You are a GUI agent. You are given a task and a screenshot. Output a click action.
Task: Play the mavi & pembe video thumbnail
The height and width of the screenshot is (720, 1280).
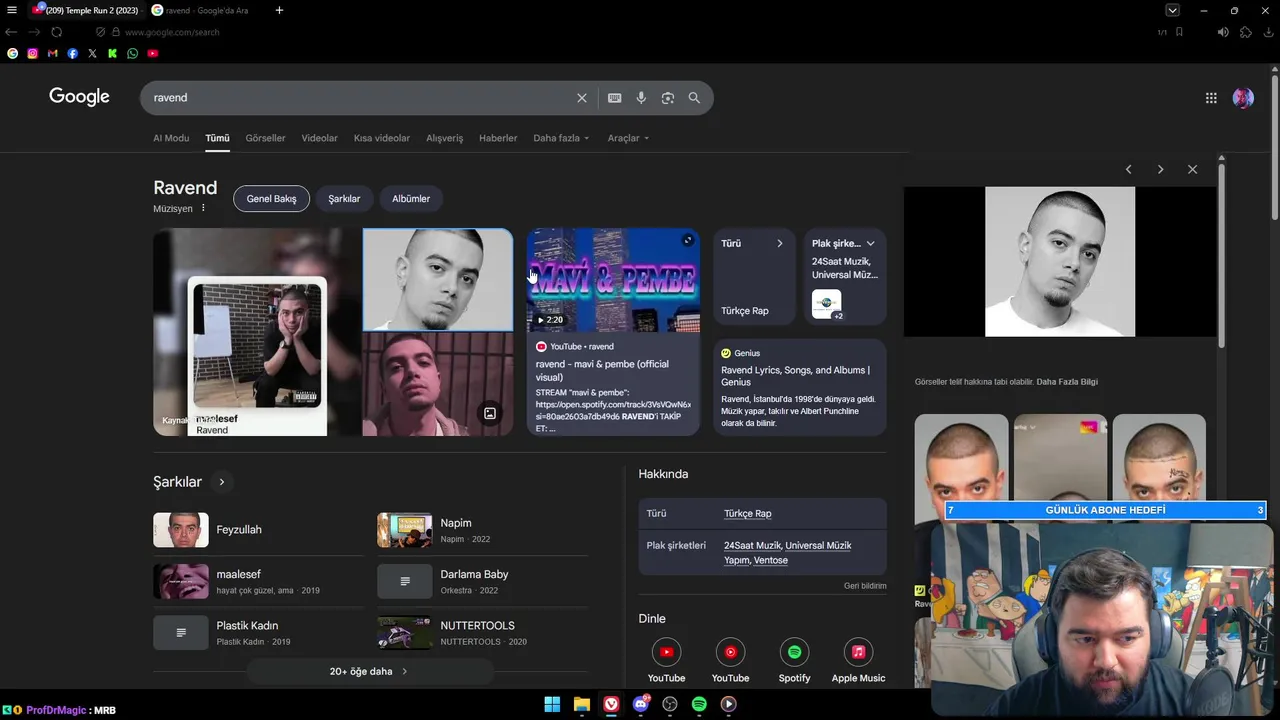coord(613,280)
